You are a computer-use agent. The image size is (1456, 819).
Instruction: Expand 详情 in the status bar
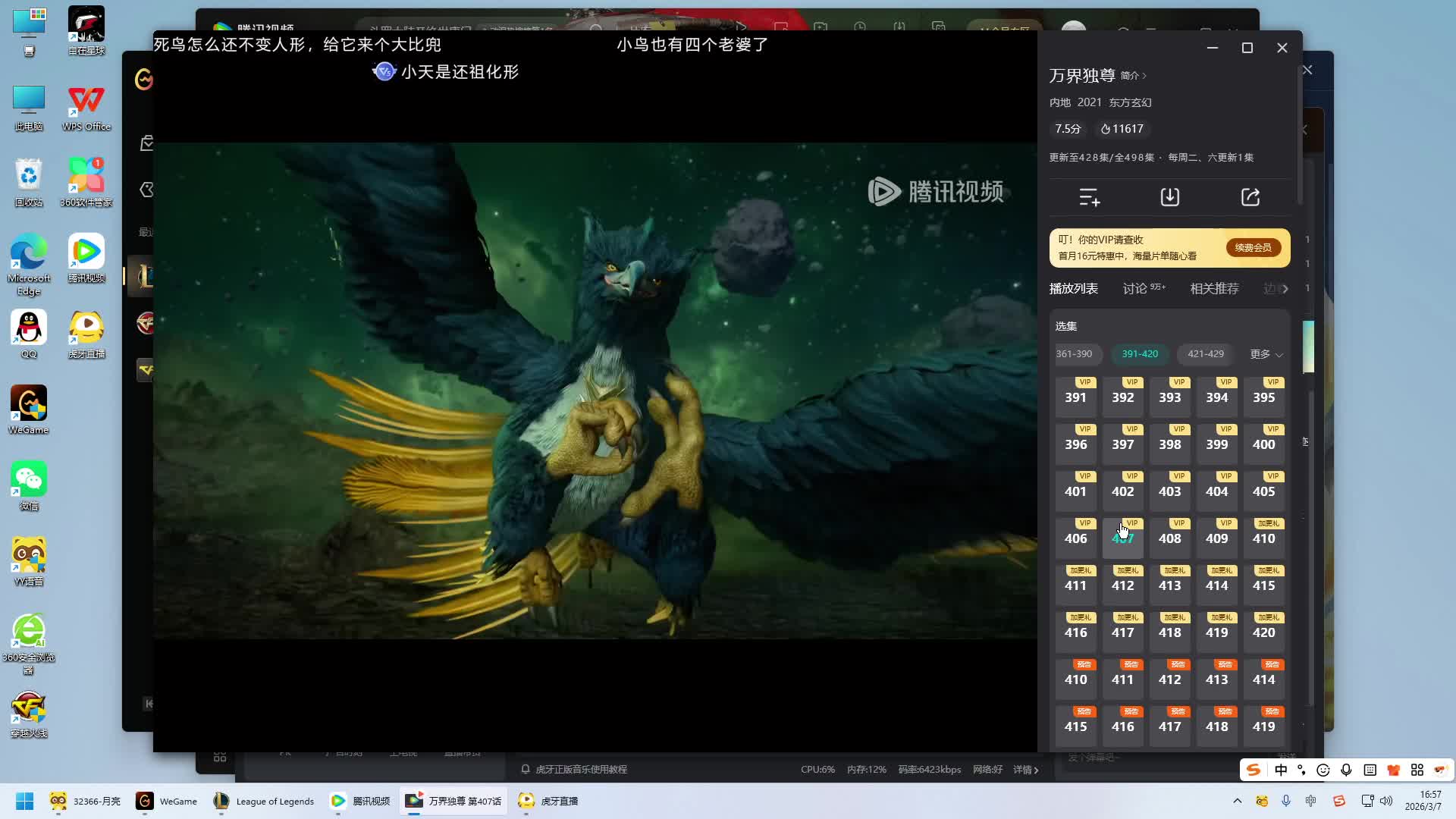tap(1025, 769)
